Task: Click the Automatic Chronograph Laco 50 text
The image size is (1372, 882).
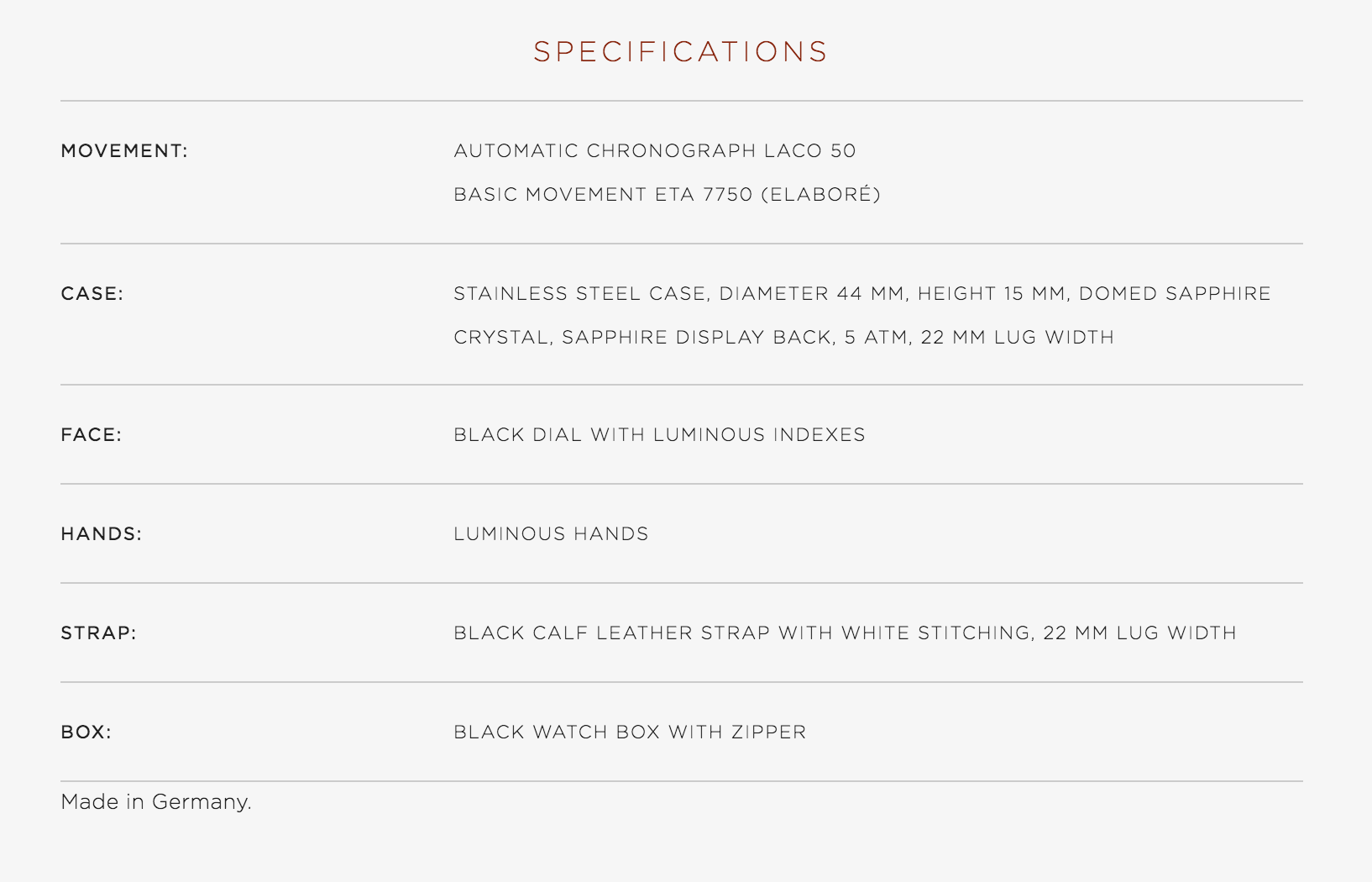Action: pyautogui.click(x=654, y=151)
